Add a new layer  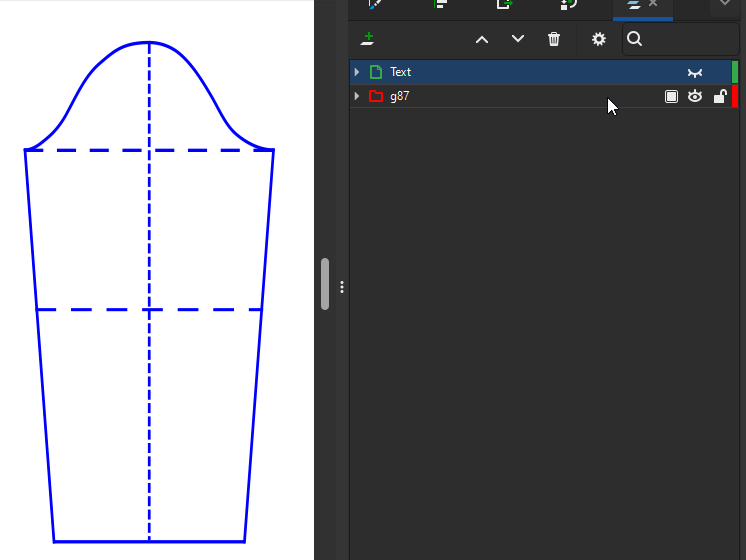(x=367, y=39)
